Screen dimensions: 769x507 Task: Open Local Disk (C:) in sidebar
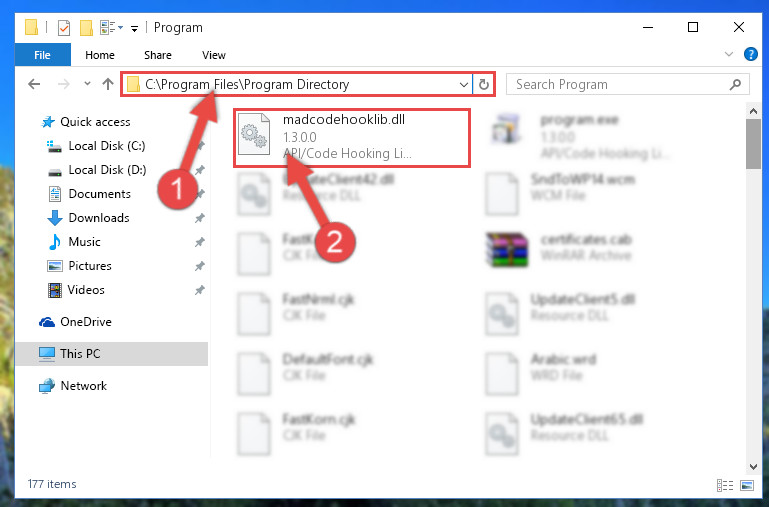point(106,146)
